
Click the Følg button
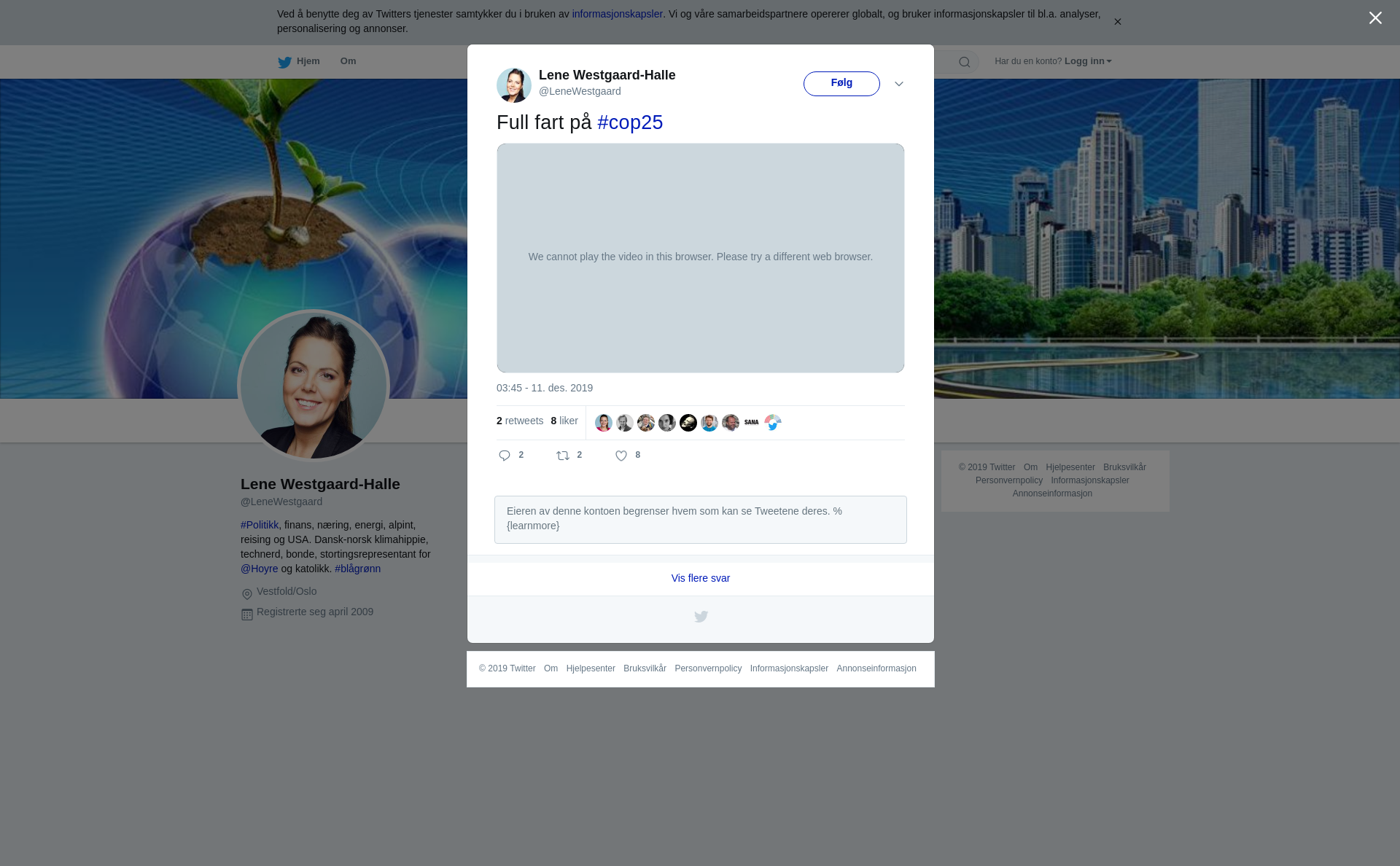click(x=841, y=83)
